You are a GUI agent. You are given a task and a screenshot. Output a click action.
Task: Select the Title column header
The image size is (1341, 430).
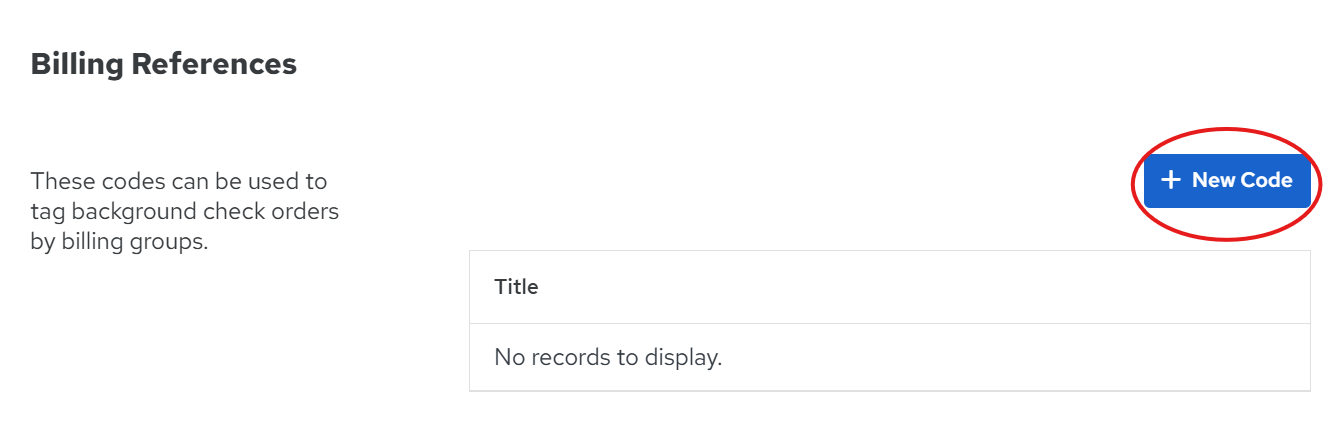[x=889, y=287]
